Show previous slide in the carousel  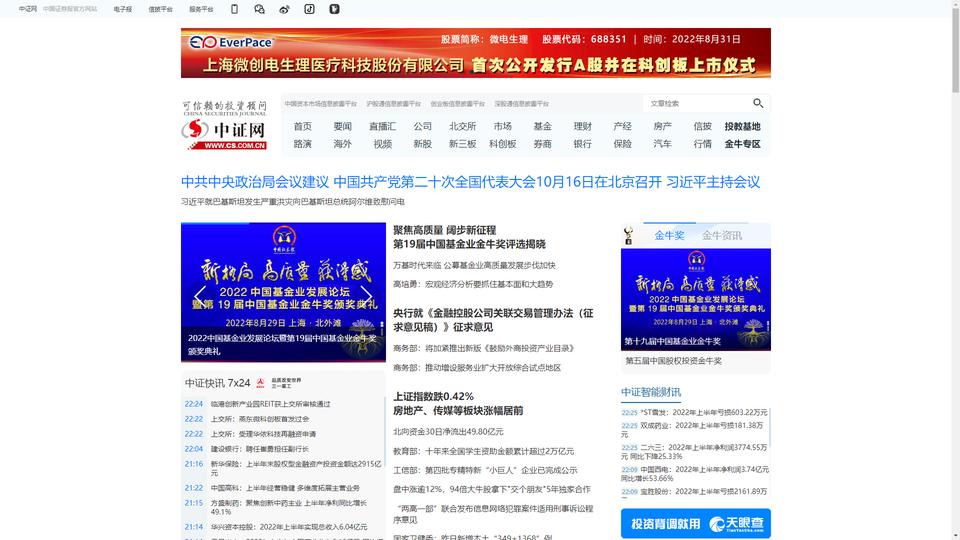point(200,296)
